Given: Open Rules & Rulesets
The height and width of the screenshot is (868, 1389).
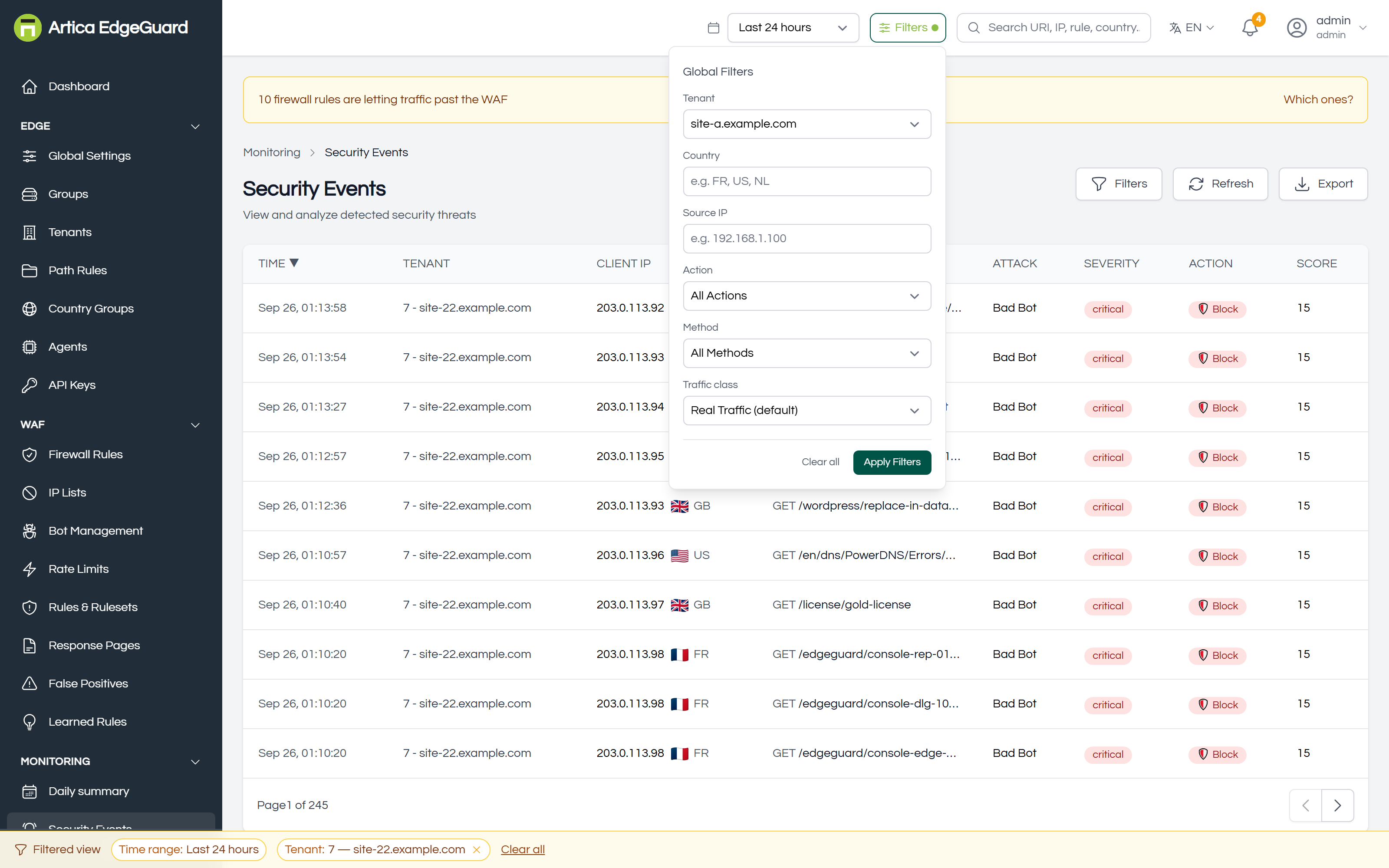Looking at the screenshot, I should 111,607.
